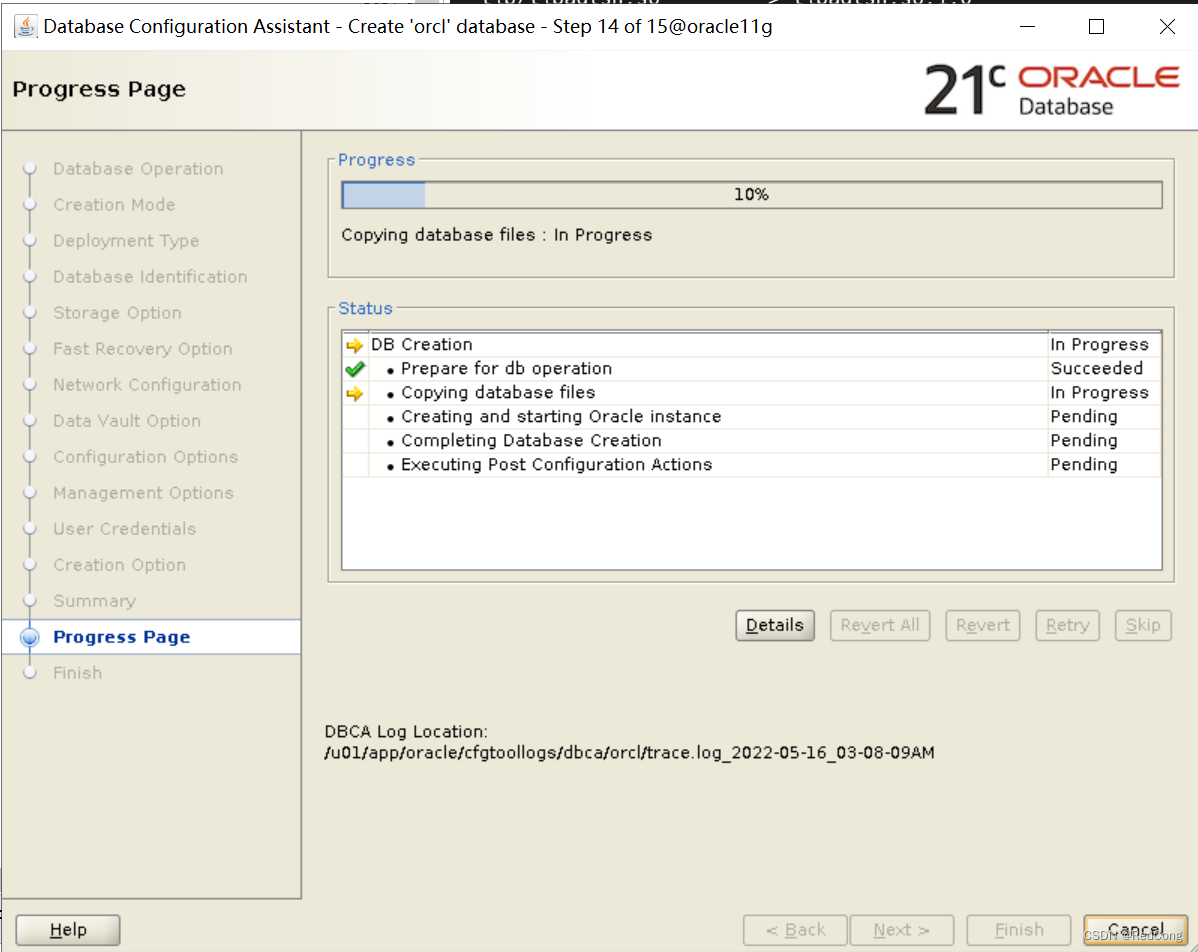Select the Fast Recovery Option step
Image resolution: width=1198 pixels, height=952 pixels.
tap(142, 348)
